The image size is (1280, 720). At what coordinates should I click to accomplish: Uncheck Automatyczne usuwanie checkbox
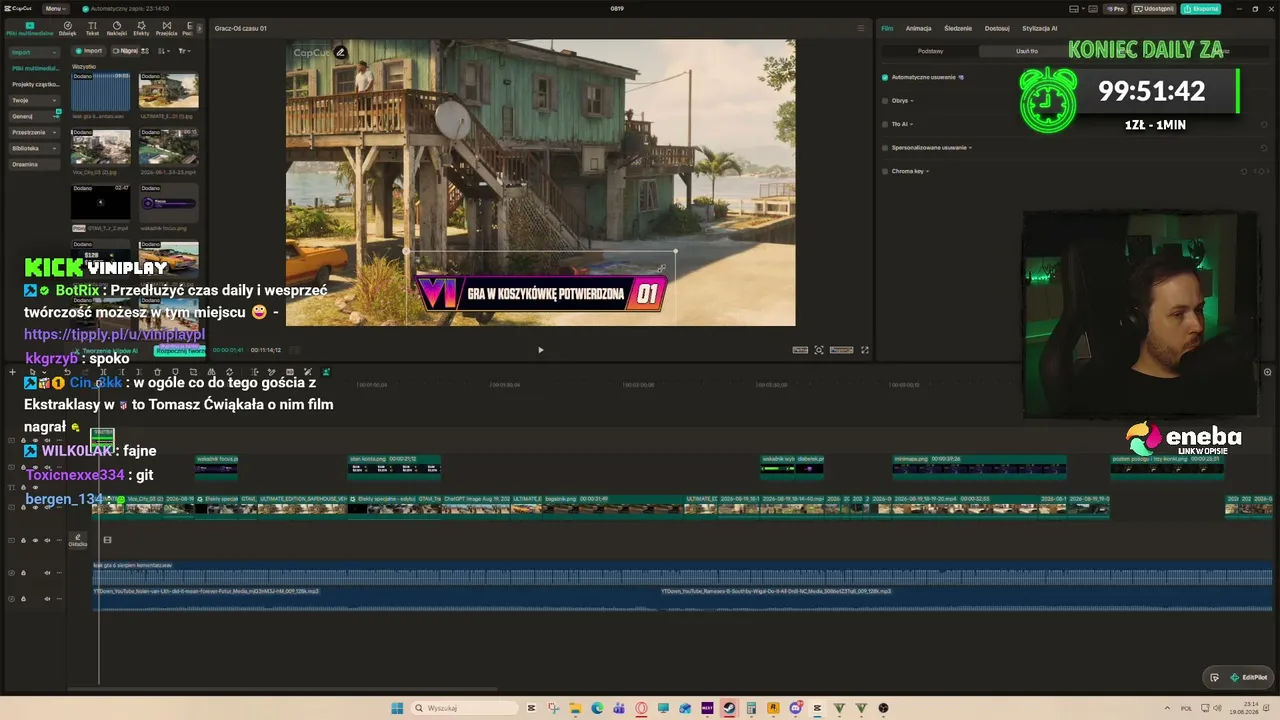pyautogui.click(x=885, y=77)
